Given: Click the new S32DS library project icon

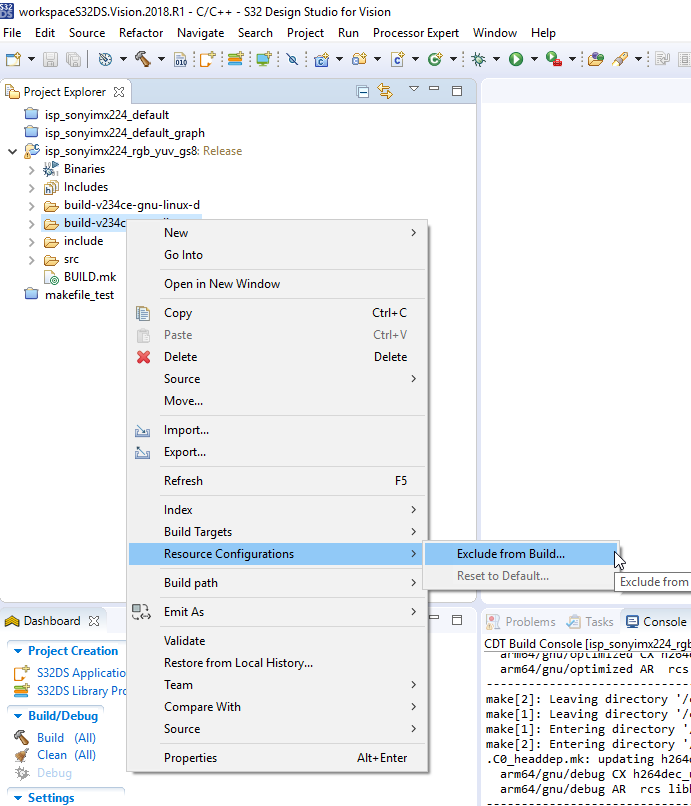Looking at the screenshot, I should (235, 59).
